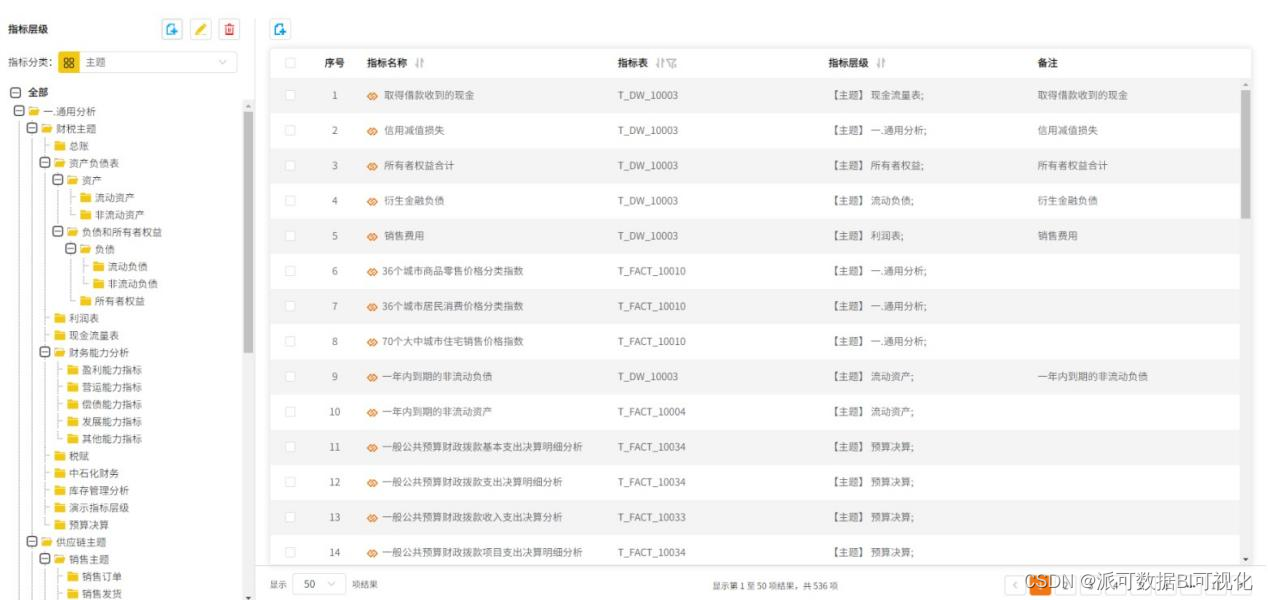Click the folder icon of 总账
This screenshot has width=1268, height=600.
[x=60, y=146]
